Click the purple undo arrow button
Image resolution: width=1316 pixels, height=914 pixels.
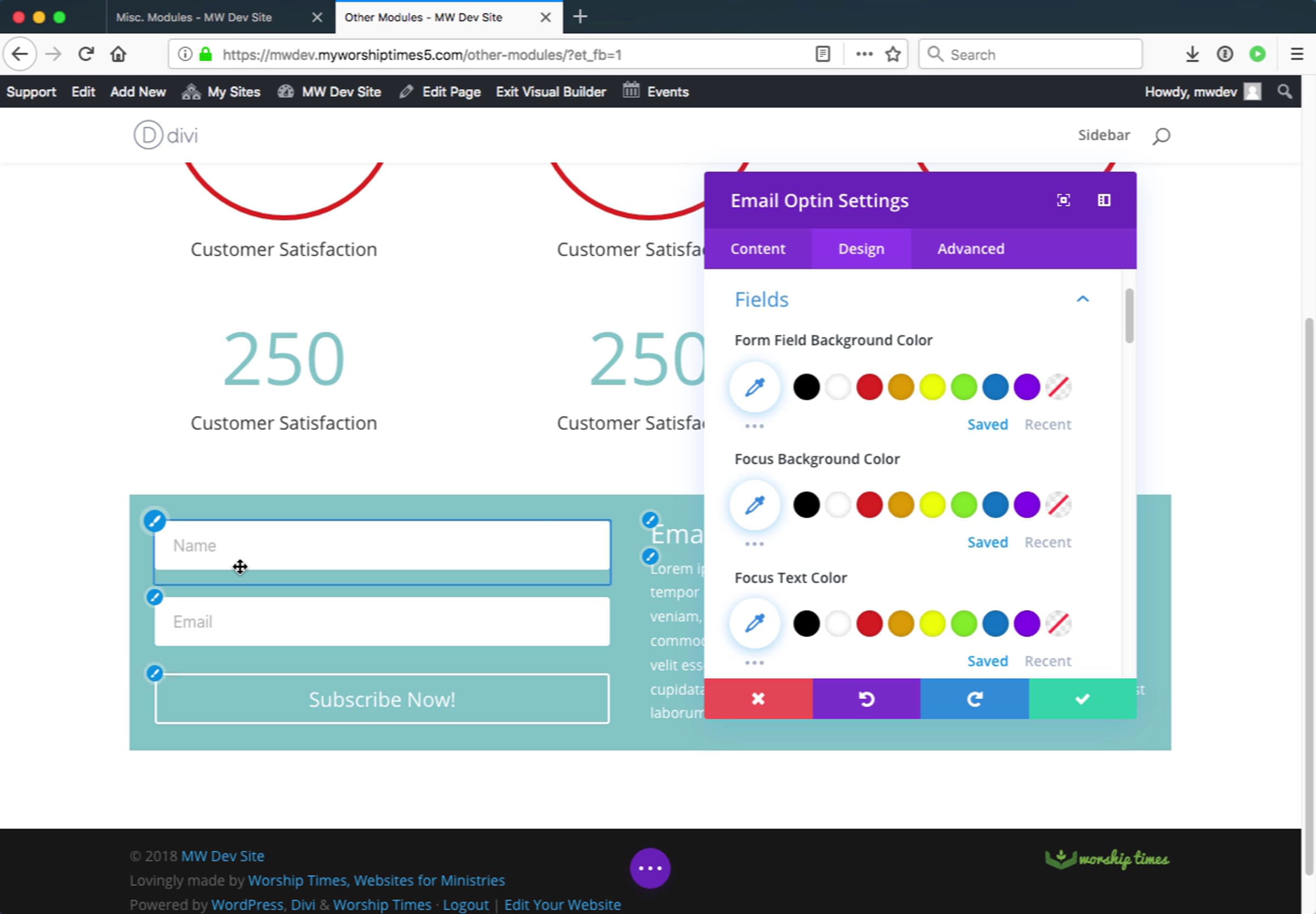pos(866,699)
